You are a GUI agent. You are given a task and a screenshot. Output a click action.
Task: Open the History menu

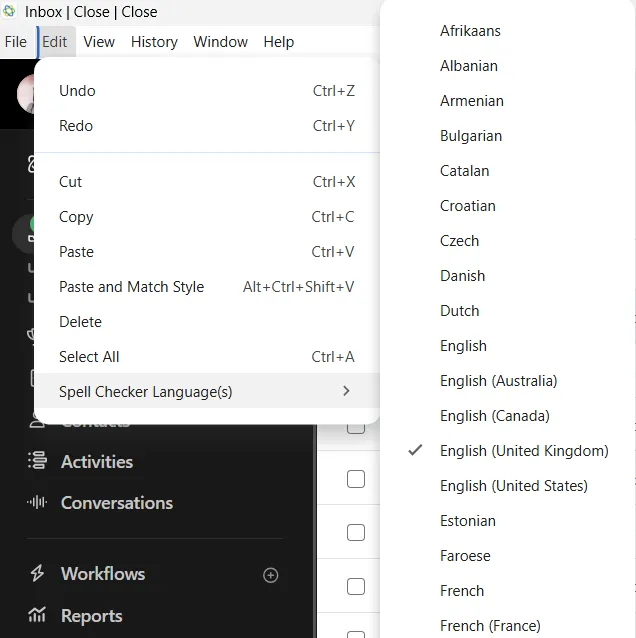tap(154, 42)
